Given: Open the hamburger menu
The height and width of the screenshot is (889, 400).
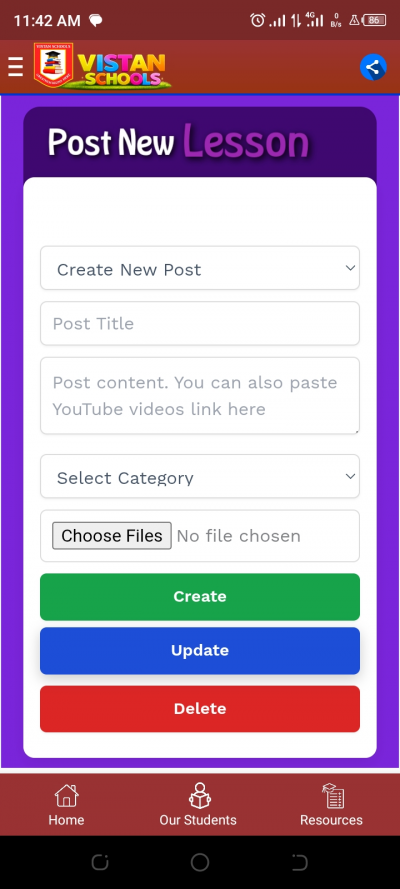Looking at the screenshot, I should (x=15, y=67).
